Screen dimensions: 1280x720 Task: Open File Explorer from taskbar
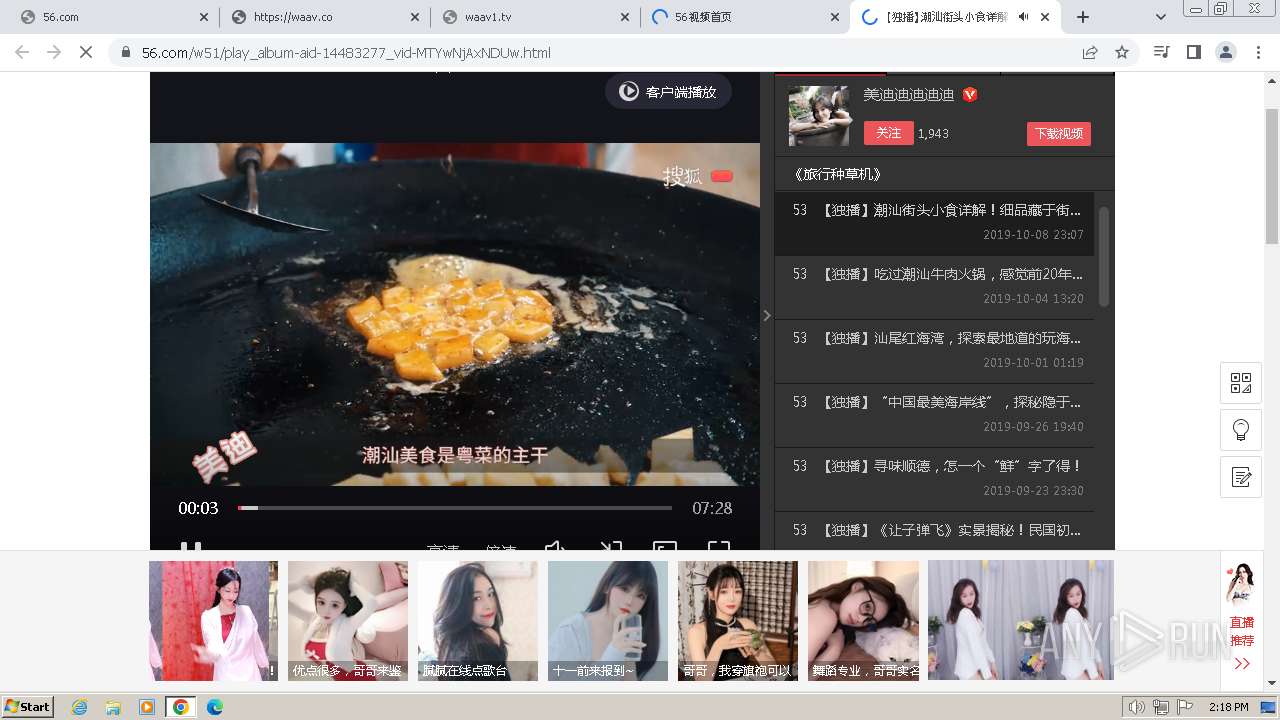click(x=113, y=707)
